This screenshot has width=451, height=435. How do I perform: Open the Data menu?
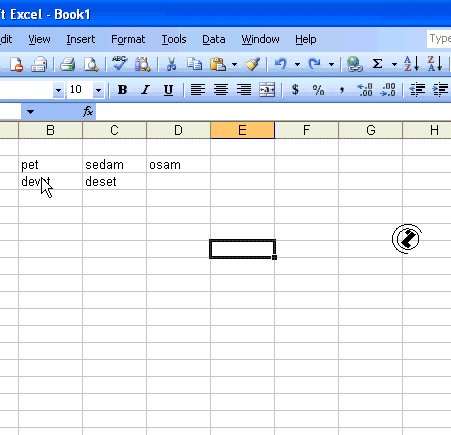point(214,39)
